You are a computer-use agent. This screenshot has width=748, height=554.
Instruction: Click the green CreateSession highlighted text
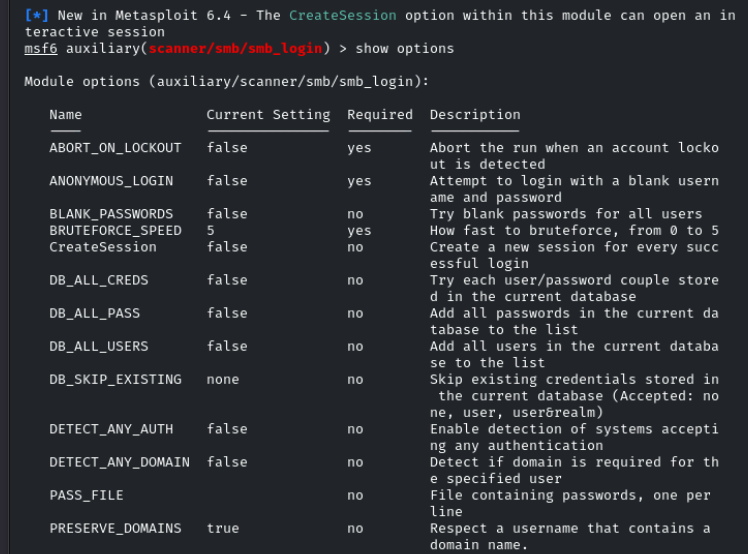tap(343, 15)
